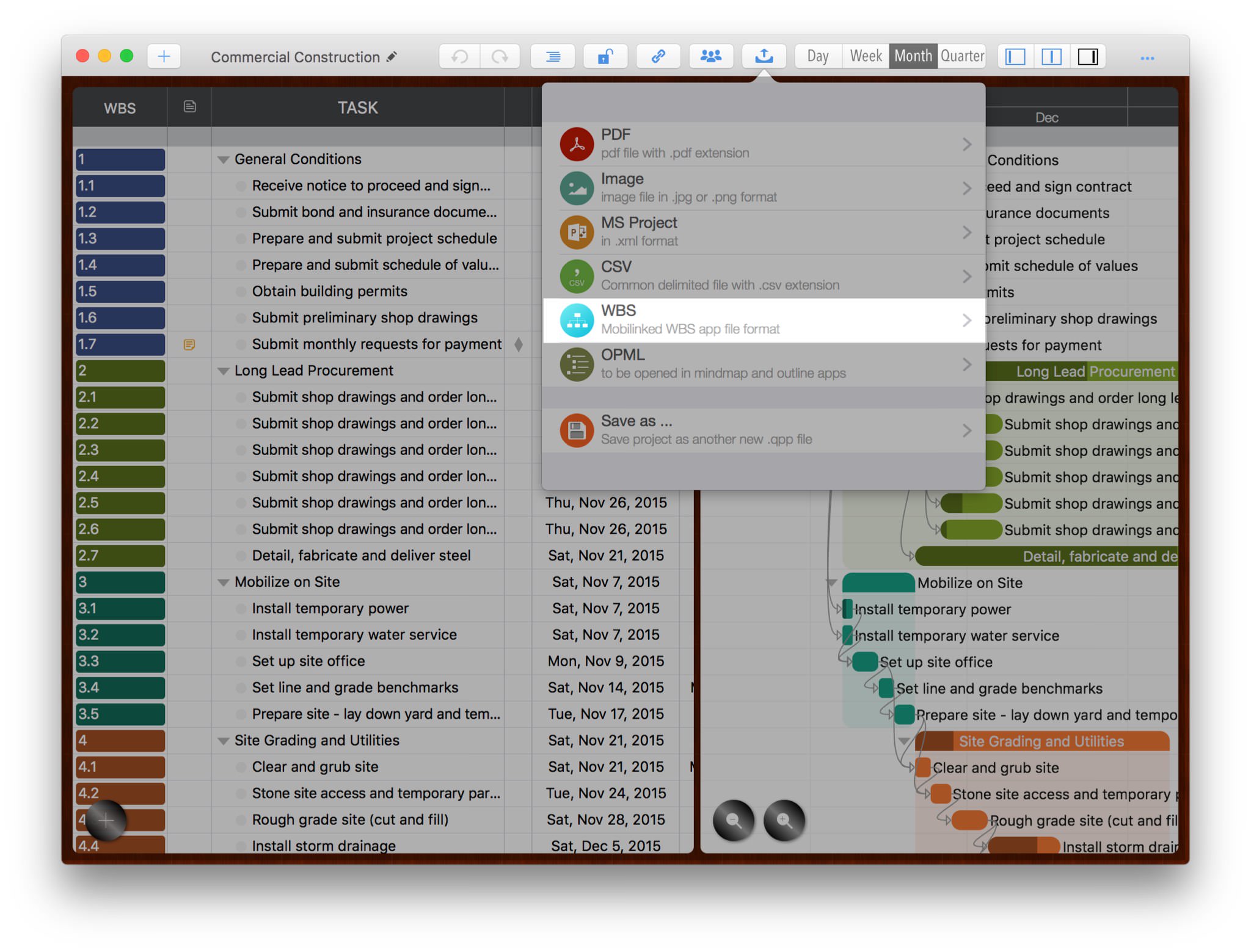1251x952 pixels.
Task: Click the green WBS color cell 2.3
Action: click(120, 450)
